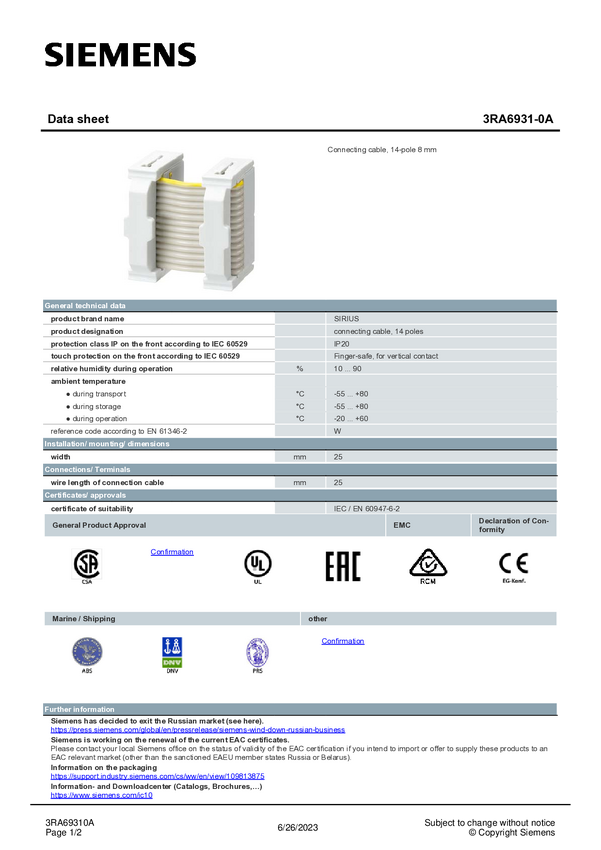Click 'Information- and Downloadcenter' text

(x=156, y=787)
